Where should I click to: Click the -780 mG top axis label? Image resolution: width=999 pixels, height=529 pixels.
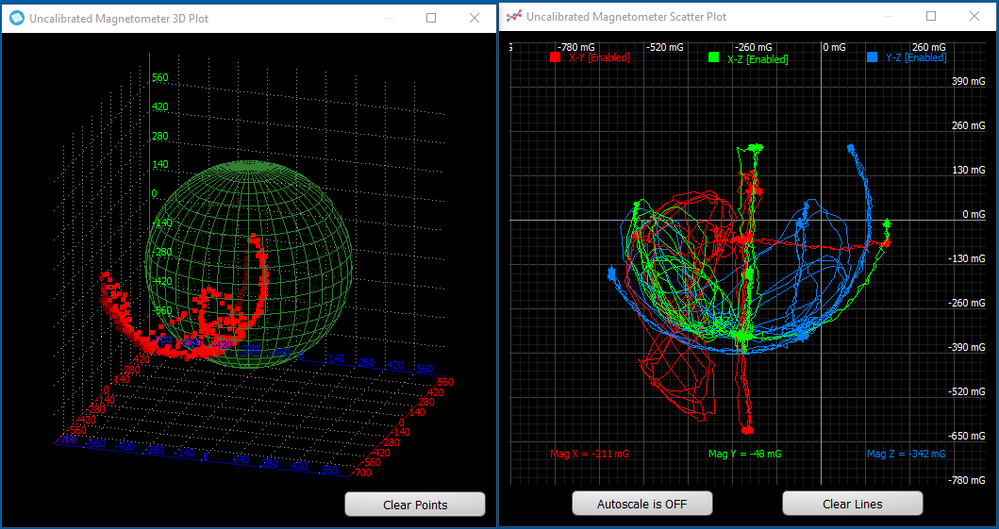[576, 47]
